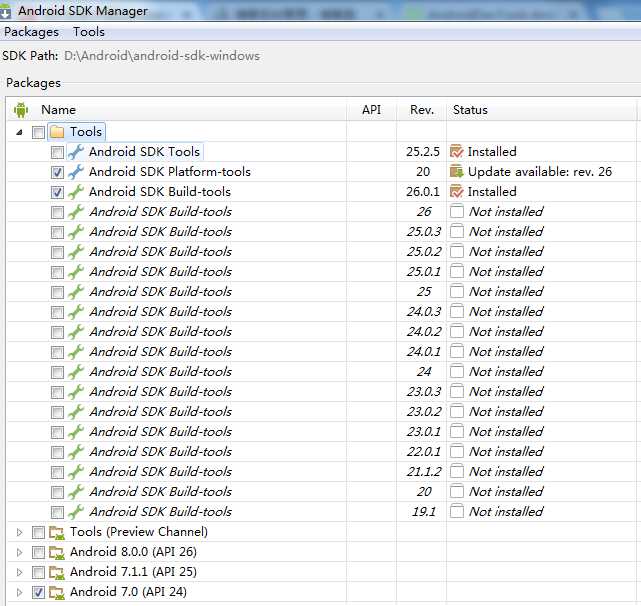Click the Tools folder icon
Image resolution: width=641 pixels, height=606 pixels.
point(57,132)
